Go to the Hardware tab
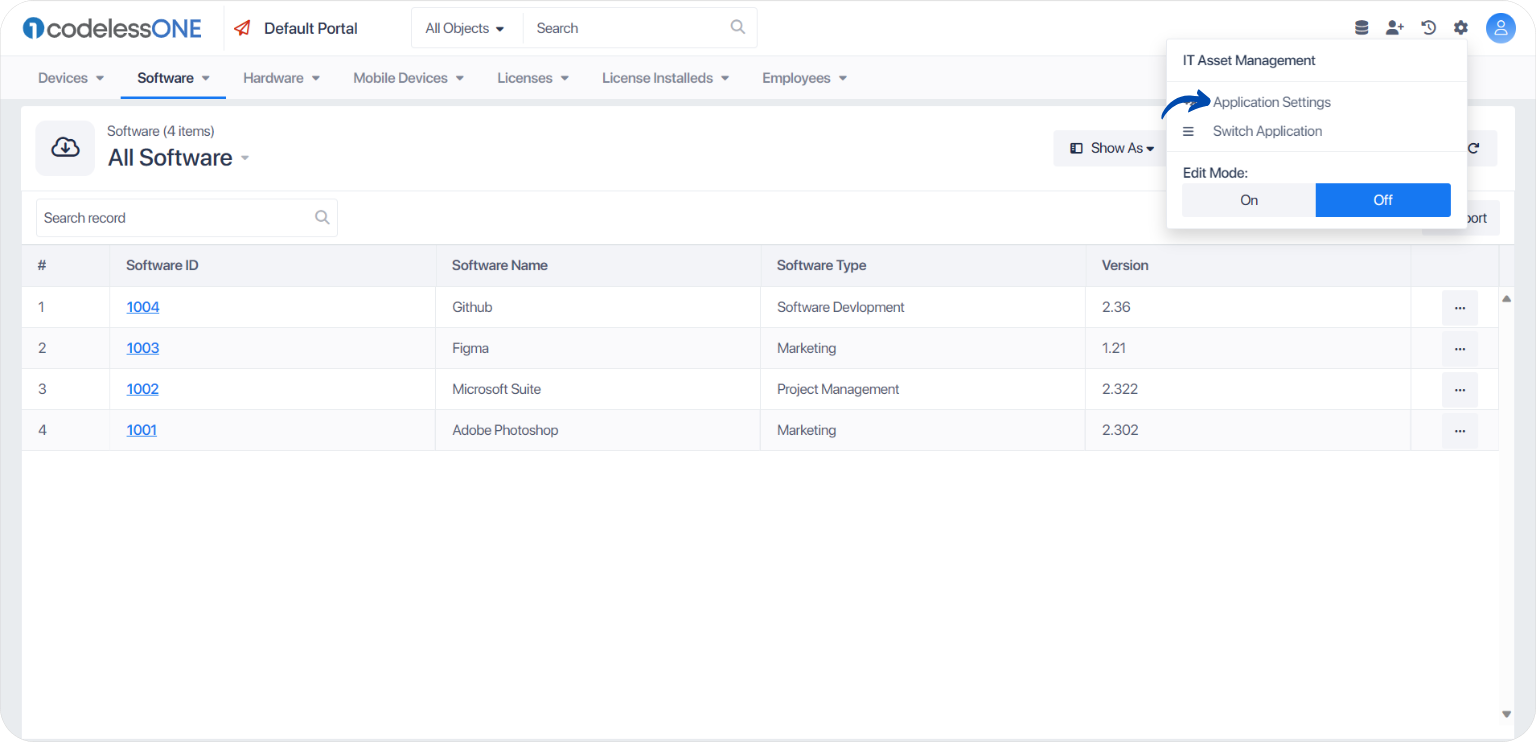1536x742 pixels. (x=273, y=78)
